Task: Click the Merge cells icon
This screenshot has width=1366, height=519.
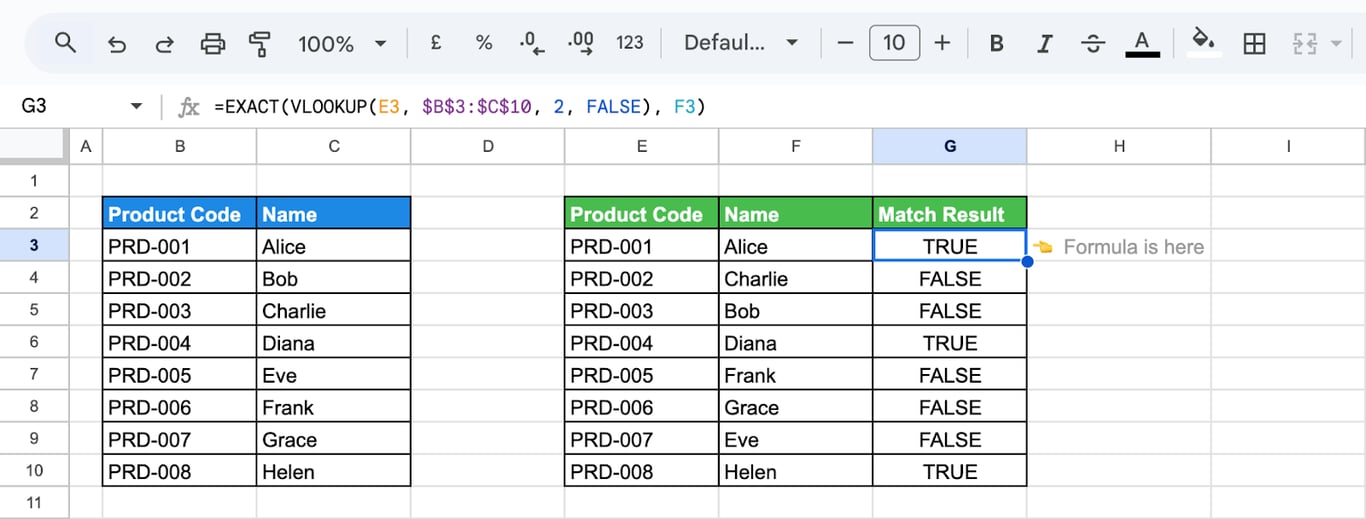Action: tap(1304, 43)
